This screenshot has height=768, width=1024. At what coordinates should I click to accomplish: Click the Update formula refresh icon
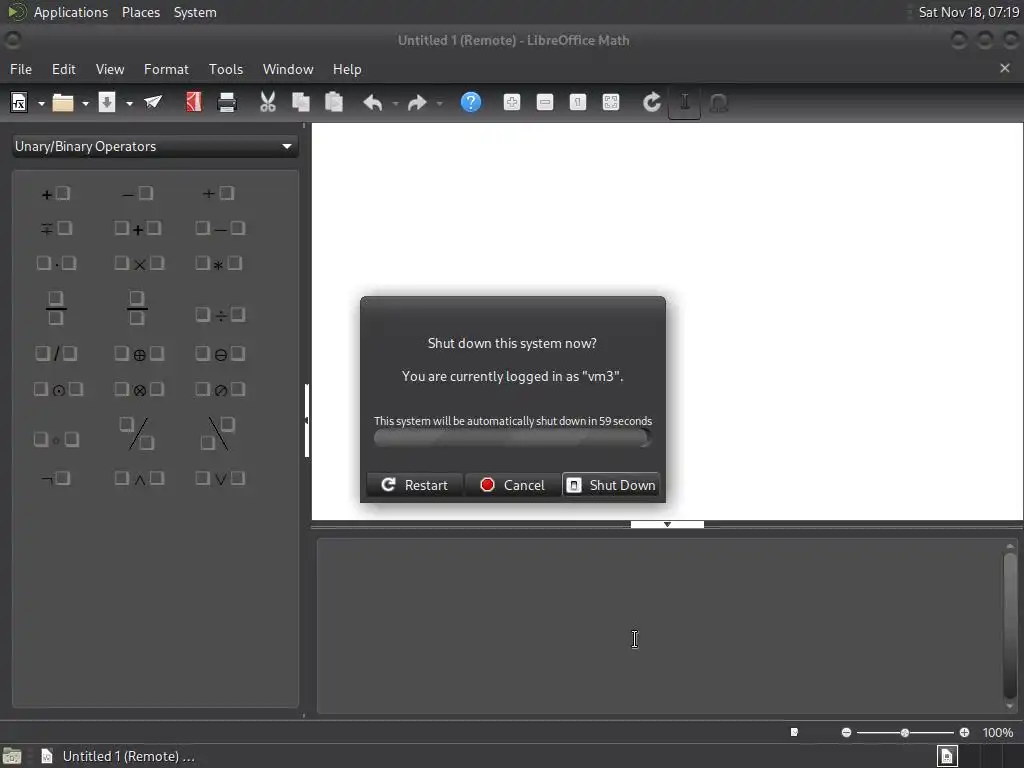click(x=652, y=102)
